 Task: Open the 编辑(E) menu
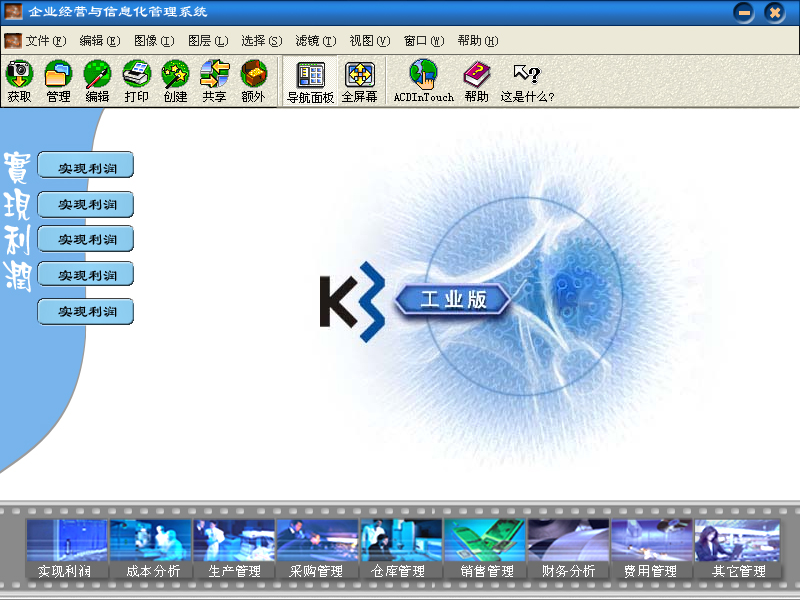(100, 40)
